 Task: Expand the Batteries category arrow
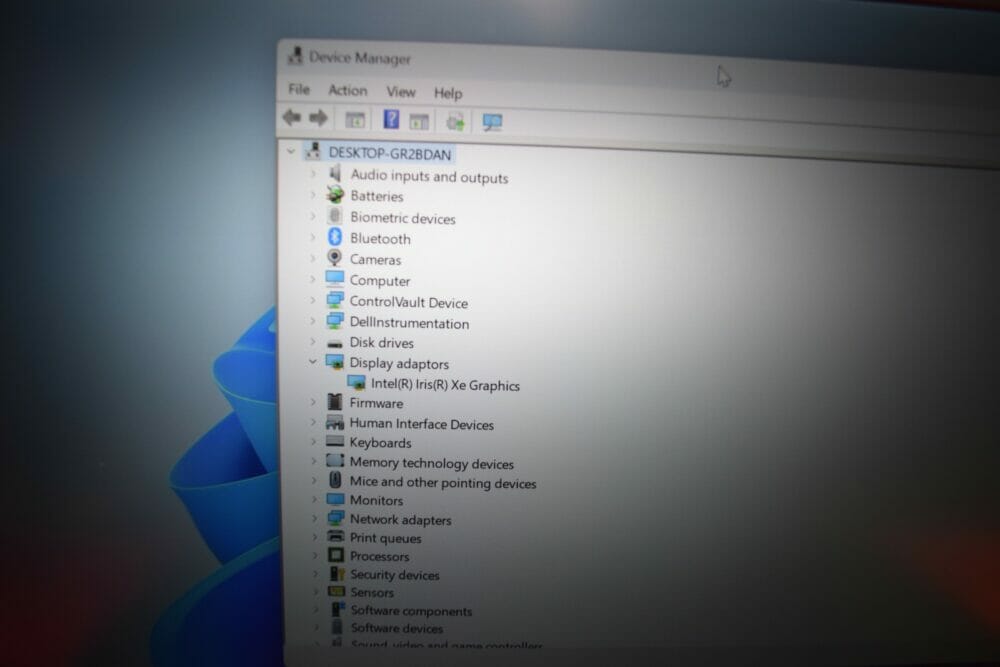312,194
